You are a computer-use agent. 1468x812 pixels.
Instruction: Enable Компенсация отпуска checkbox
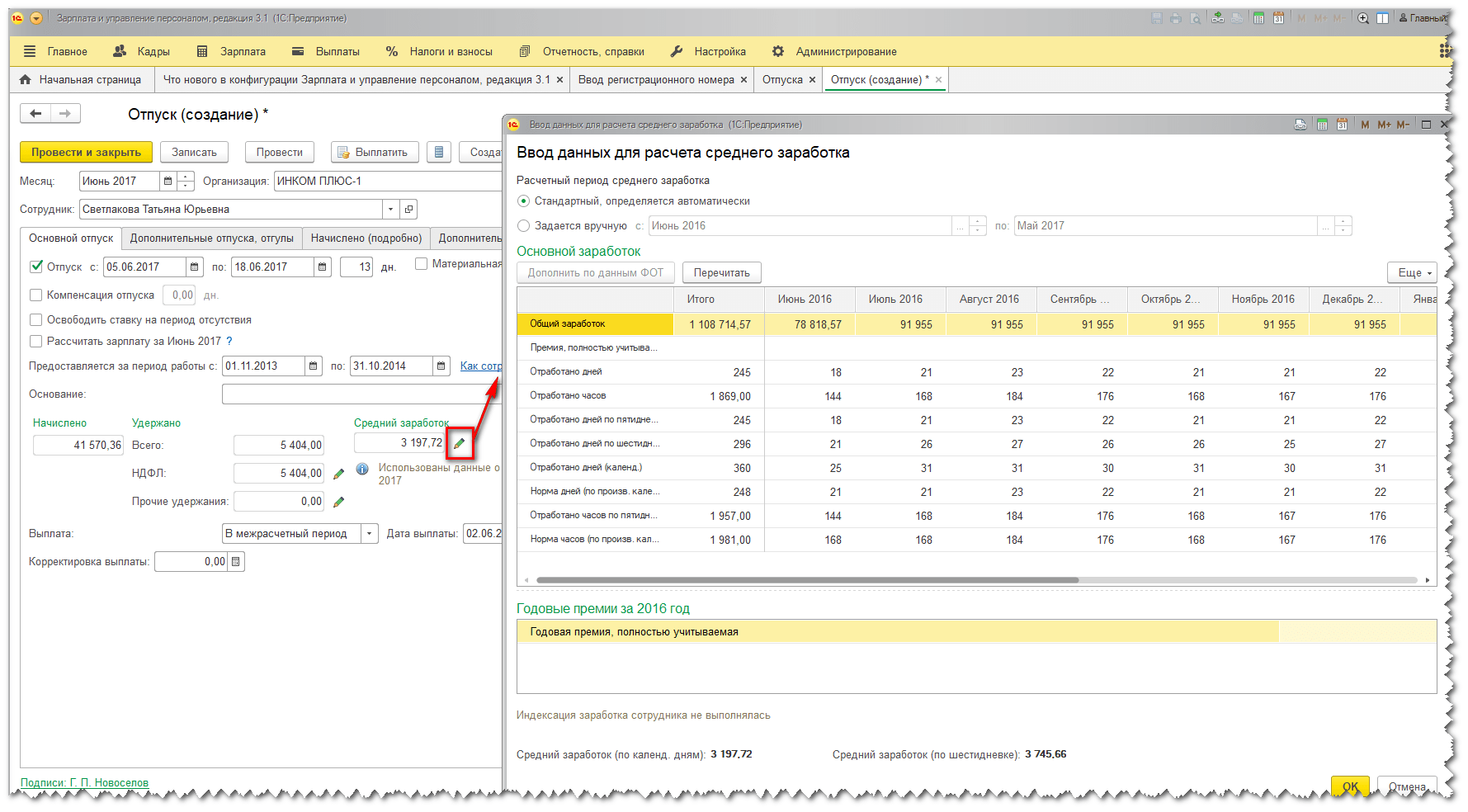tap(35, 295)
